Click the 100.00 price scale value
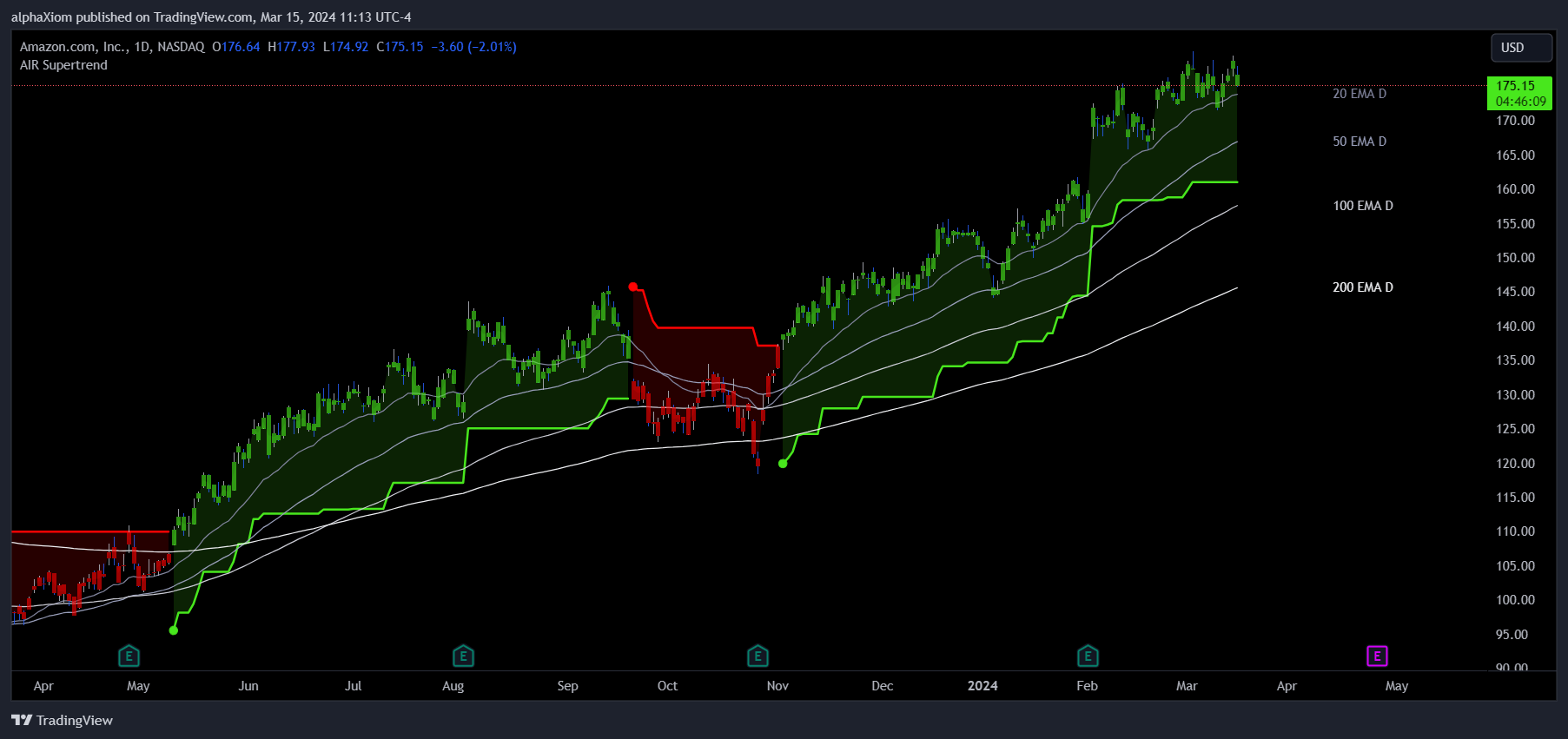The height and width of the screenshot is (739, 1568). point(1515,600)
